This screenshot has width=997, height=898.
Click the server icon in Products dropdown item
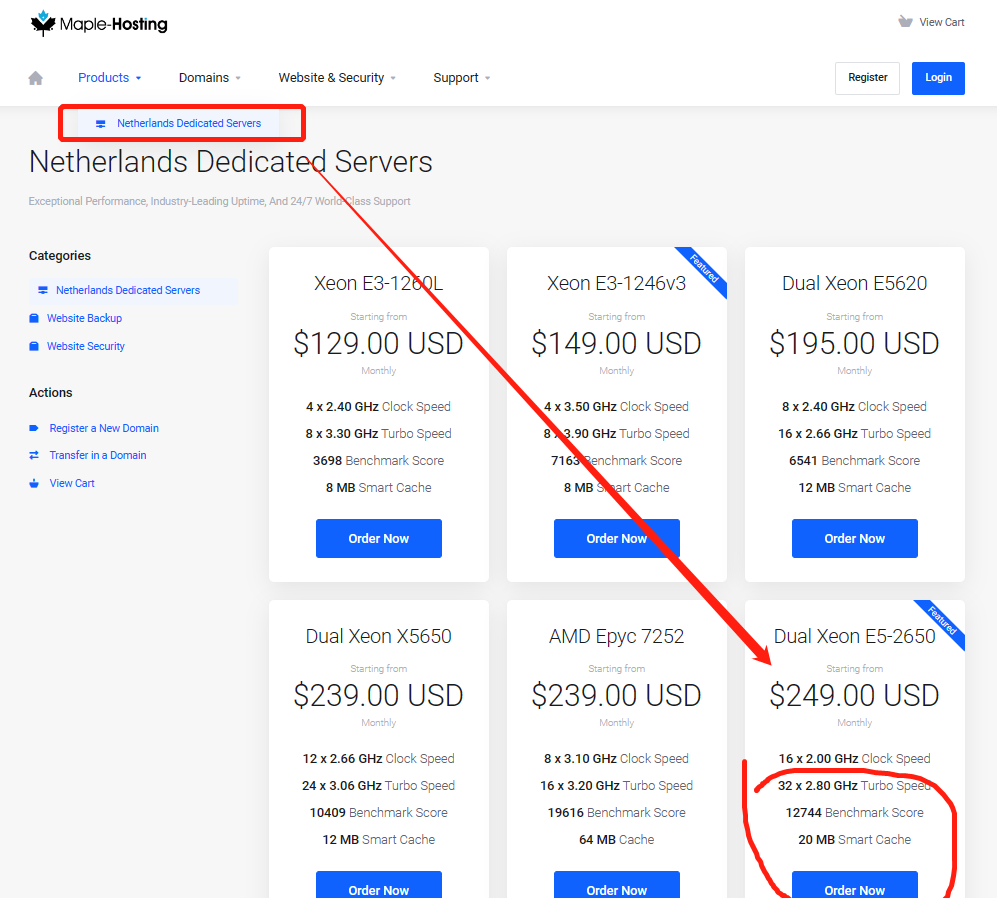pos(100,123)
